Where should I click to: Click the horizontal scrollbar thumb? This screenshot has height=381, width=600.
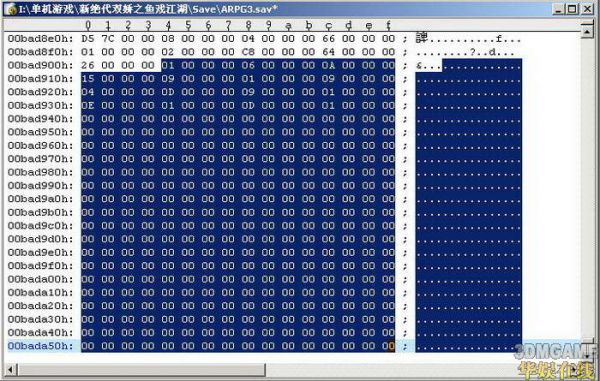[x=142, y=370]
